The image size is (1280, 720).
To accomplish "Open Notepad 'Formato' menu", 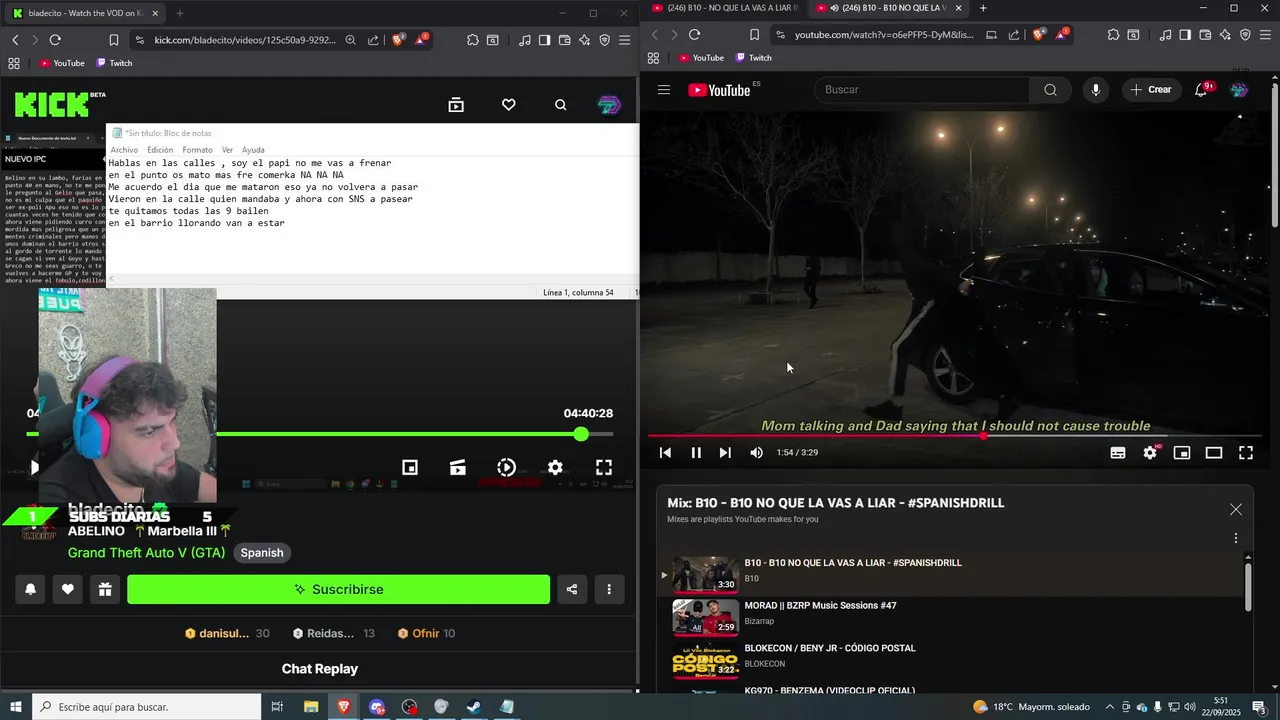I will (x=197, y=150).
